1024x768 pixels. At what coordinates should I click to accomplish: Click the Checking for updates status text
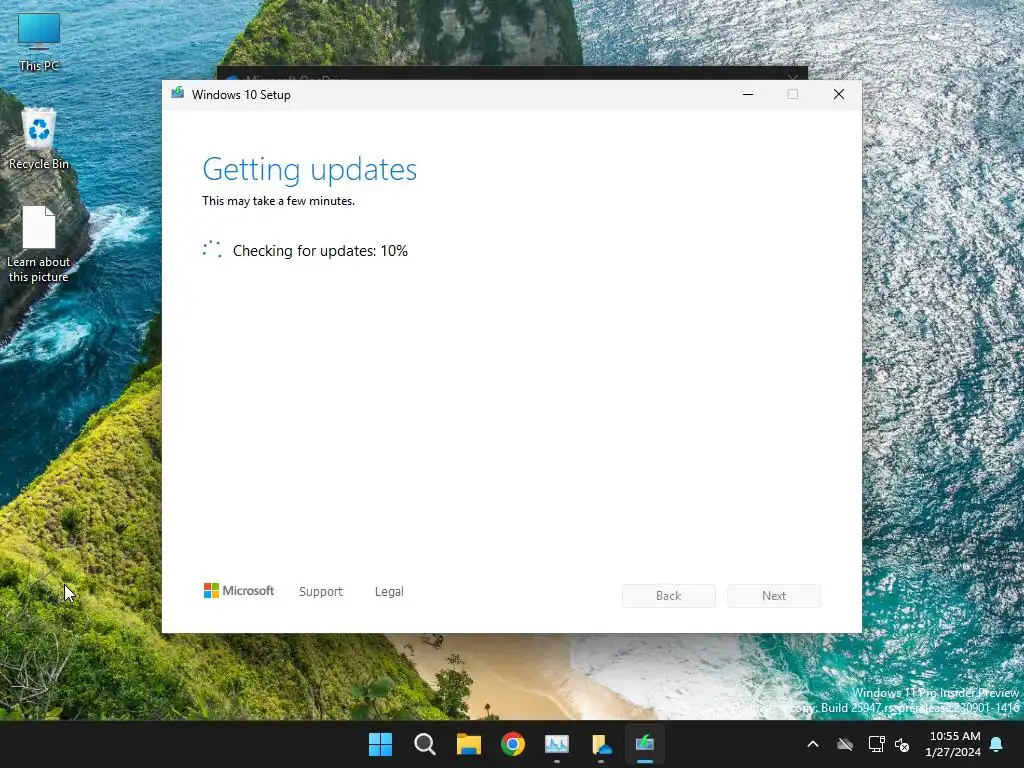click(320, 251)
